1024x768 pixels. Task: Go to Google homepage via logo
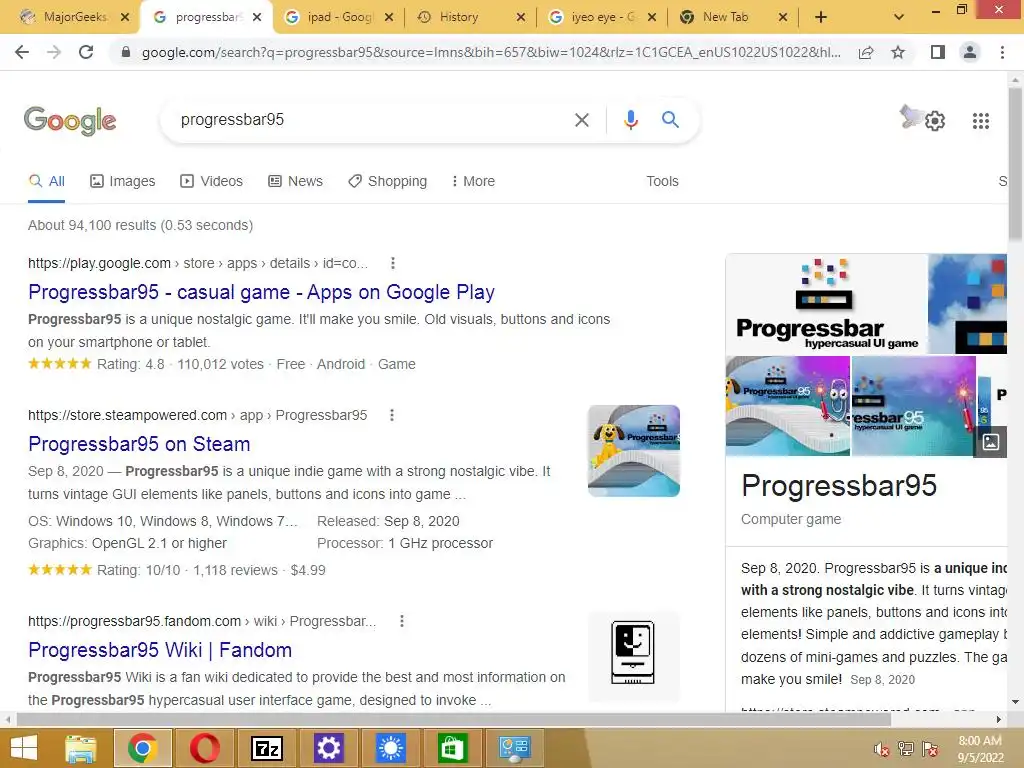[x=70, y=120]
